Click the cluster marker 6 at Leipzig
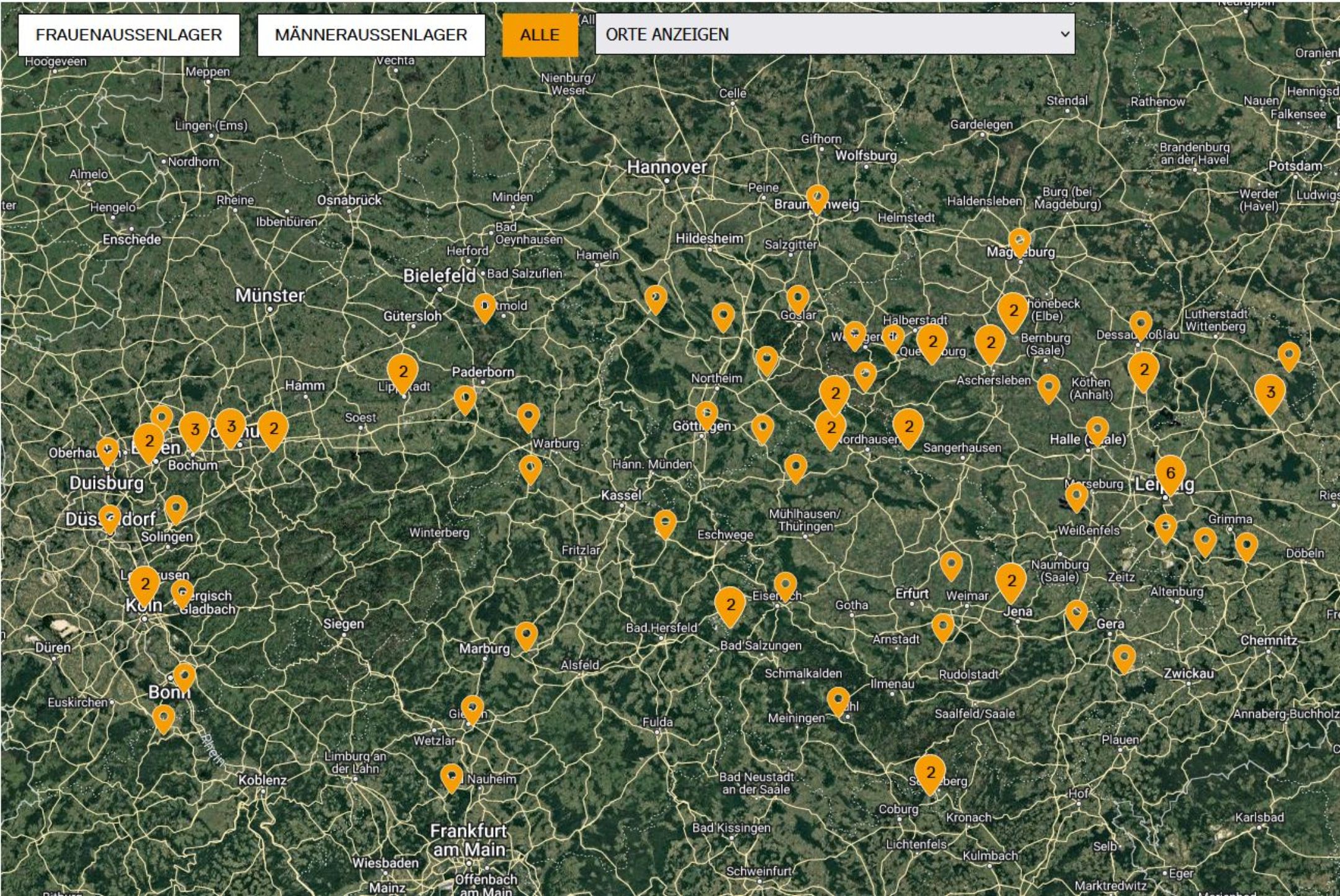 [x=1170, y=473]
